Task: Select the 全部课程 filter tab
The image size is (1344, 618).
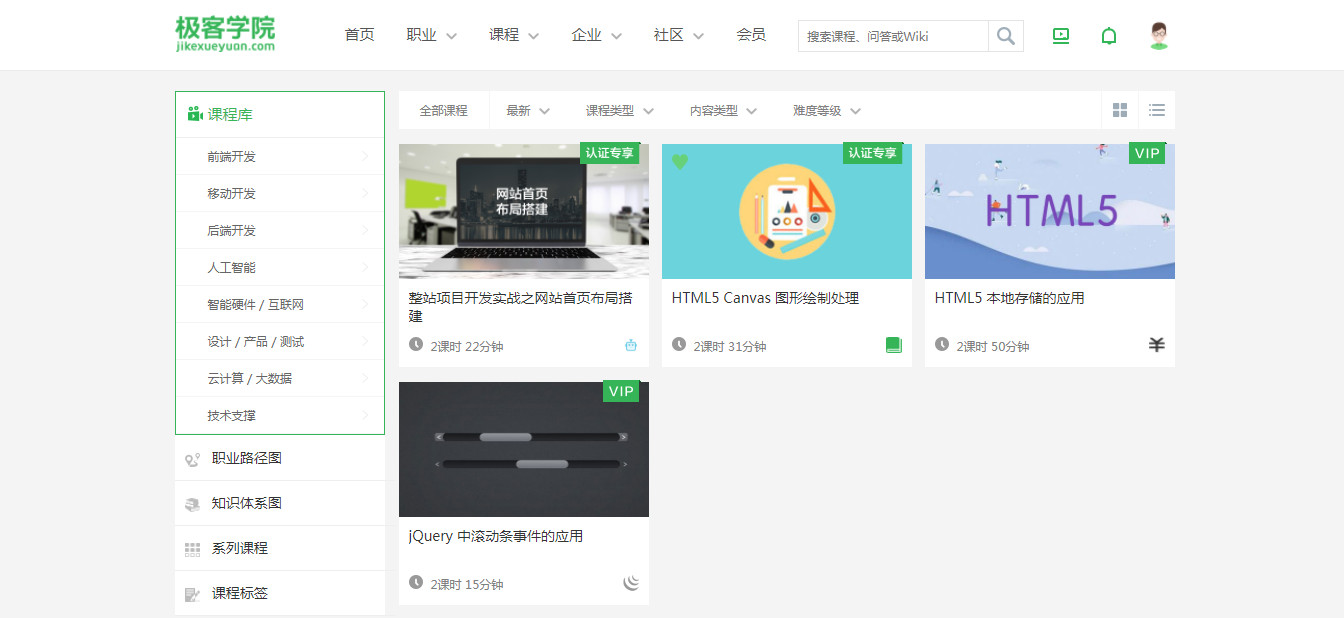Action: (444, 111)
